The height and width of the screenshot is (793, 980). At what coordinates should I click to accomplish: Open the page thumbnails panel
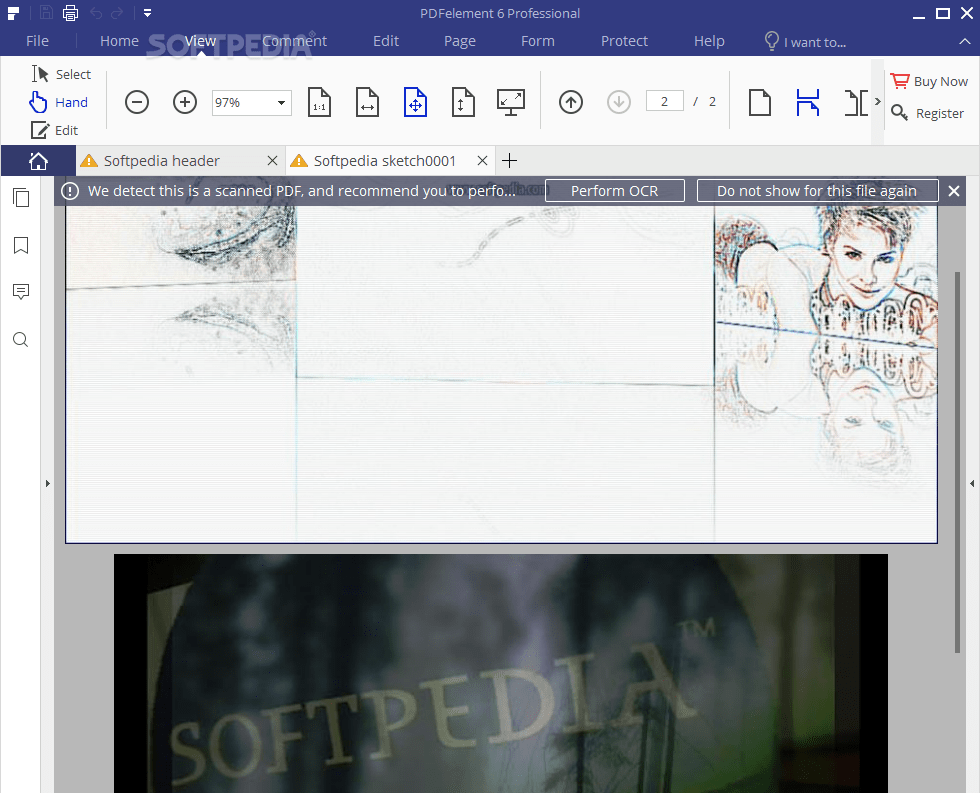[x=21, y=197]
